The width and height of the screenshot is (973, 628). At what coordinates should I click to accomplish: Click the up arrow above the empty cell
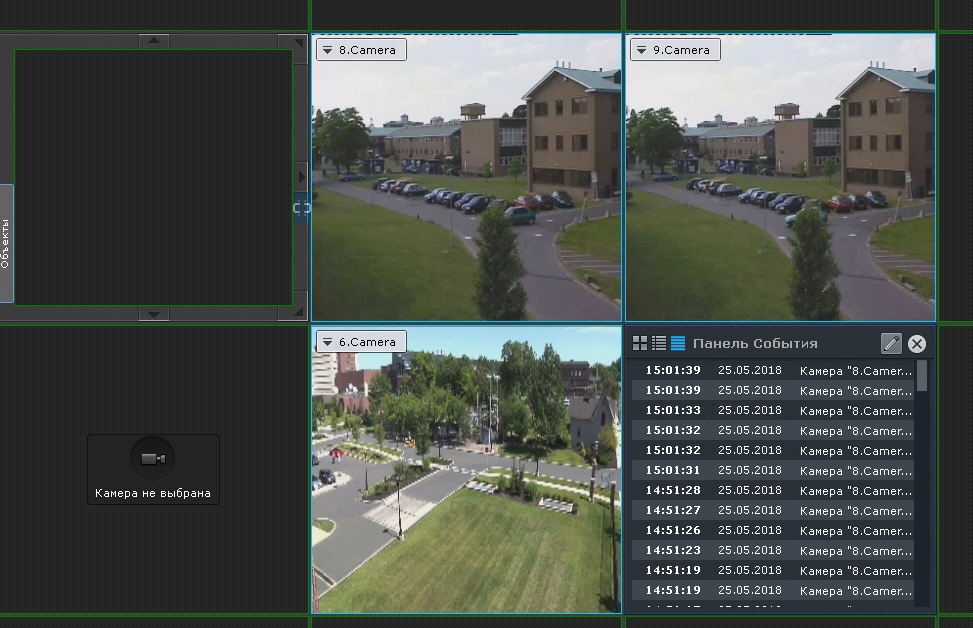pos(153,41)
